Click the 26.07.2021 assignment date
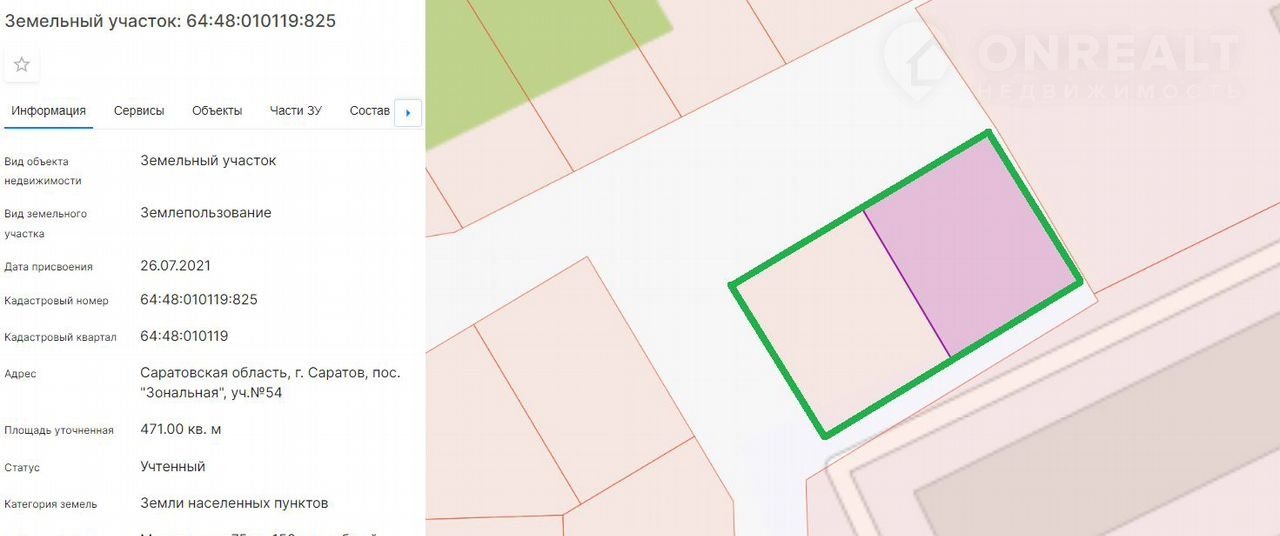1280x536 pixels. pos(175,266)
